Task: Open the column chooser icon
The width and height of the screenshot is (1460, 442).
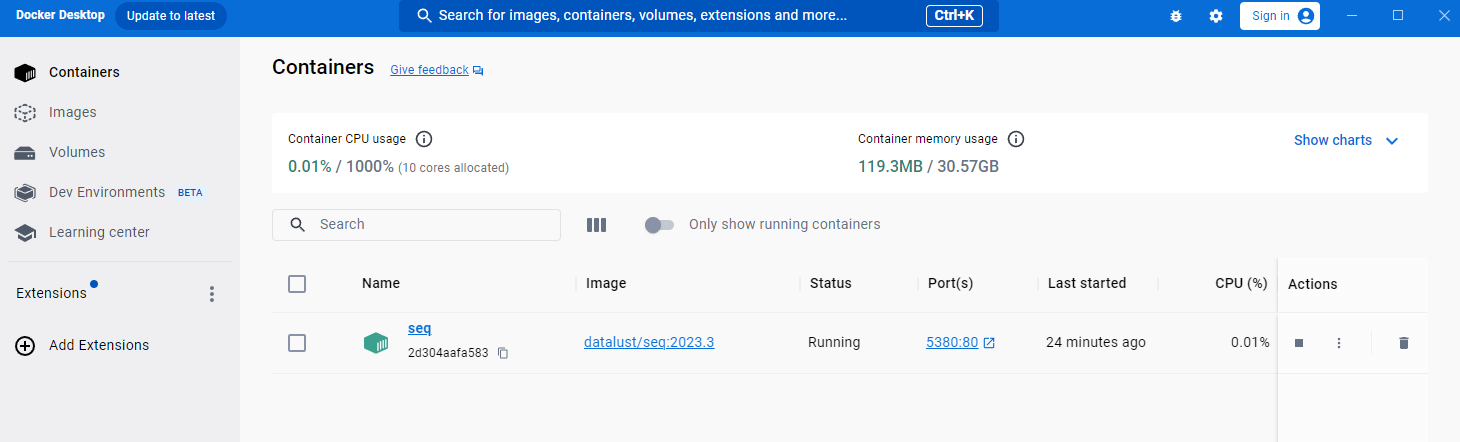Action: pos(596,225)
